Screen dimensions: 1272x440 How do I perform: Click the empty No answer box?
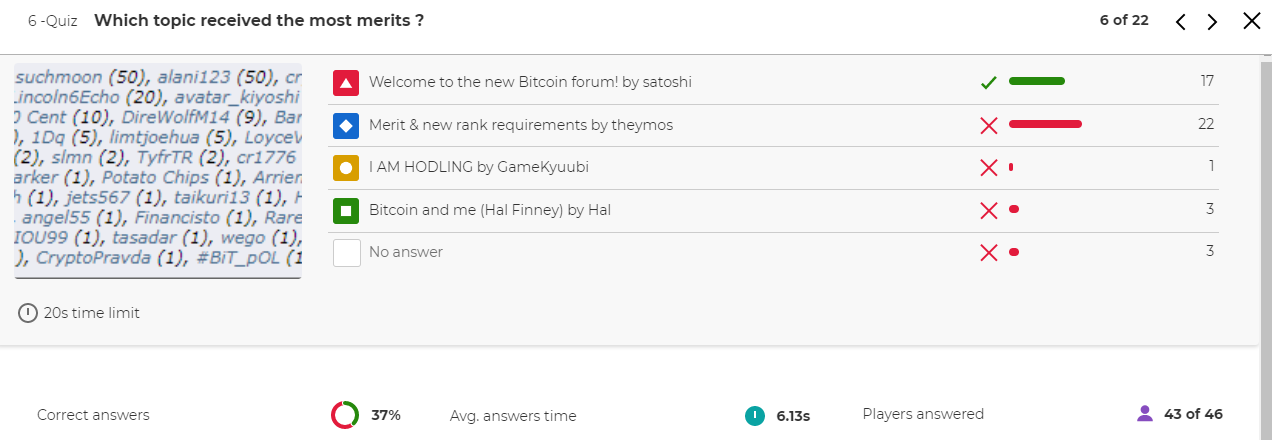click(x=346, y=253)
